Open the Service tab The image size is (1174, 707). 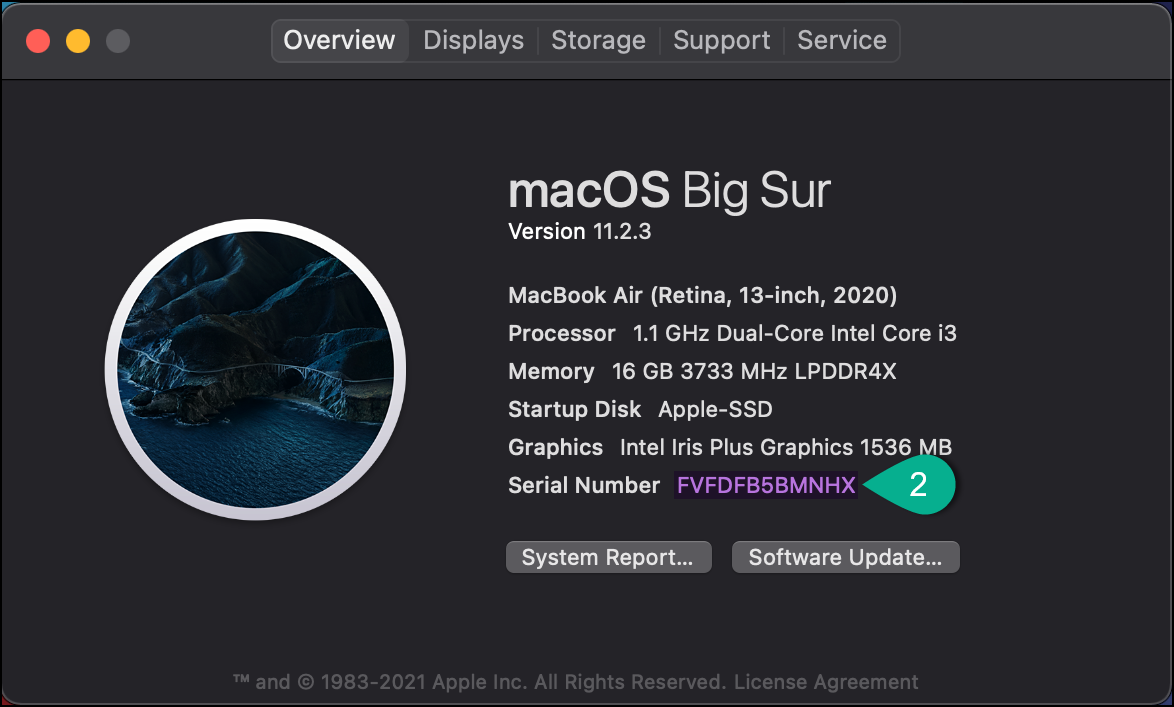tap(841, 41)
